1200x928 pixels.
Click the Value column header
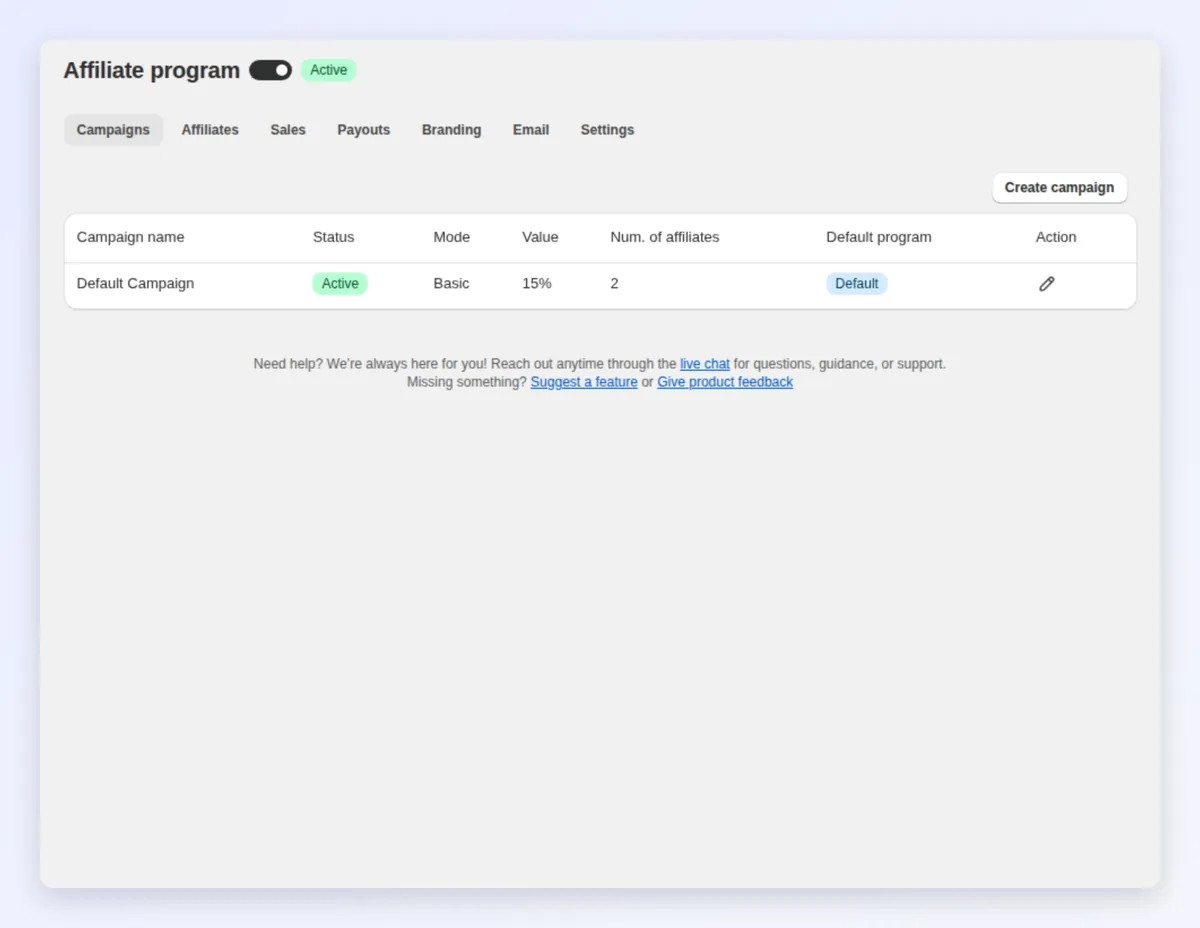tap(540, 237)
